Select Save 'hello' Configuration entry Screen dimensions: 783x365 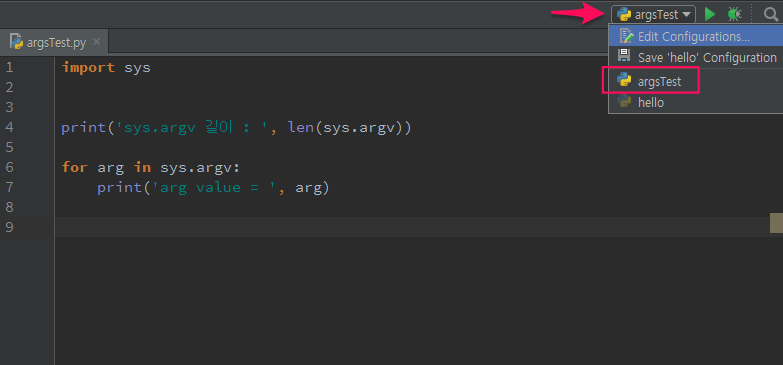pyautogui.click(x=696, y=57)
